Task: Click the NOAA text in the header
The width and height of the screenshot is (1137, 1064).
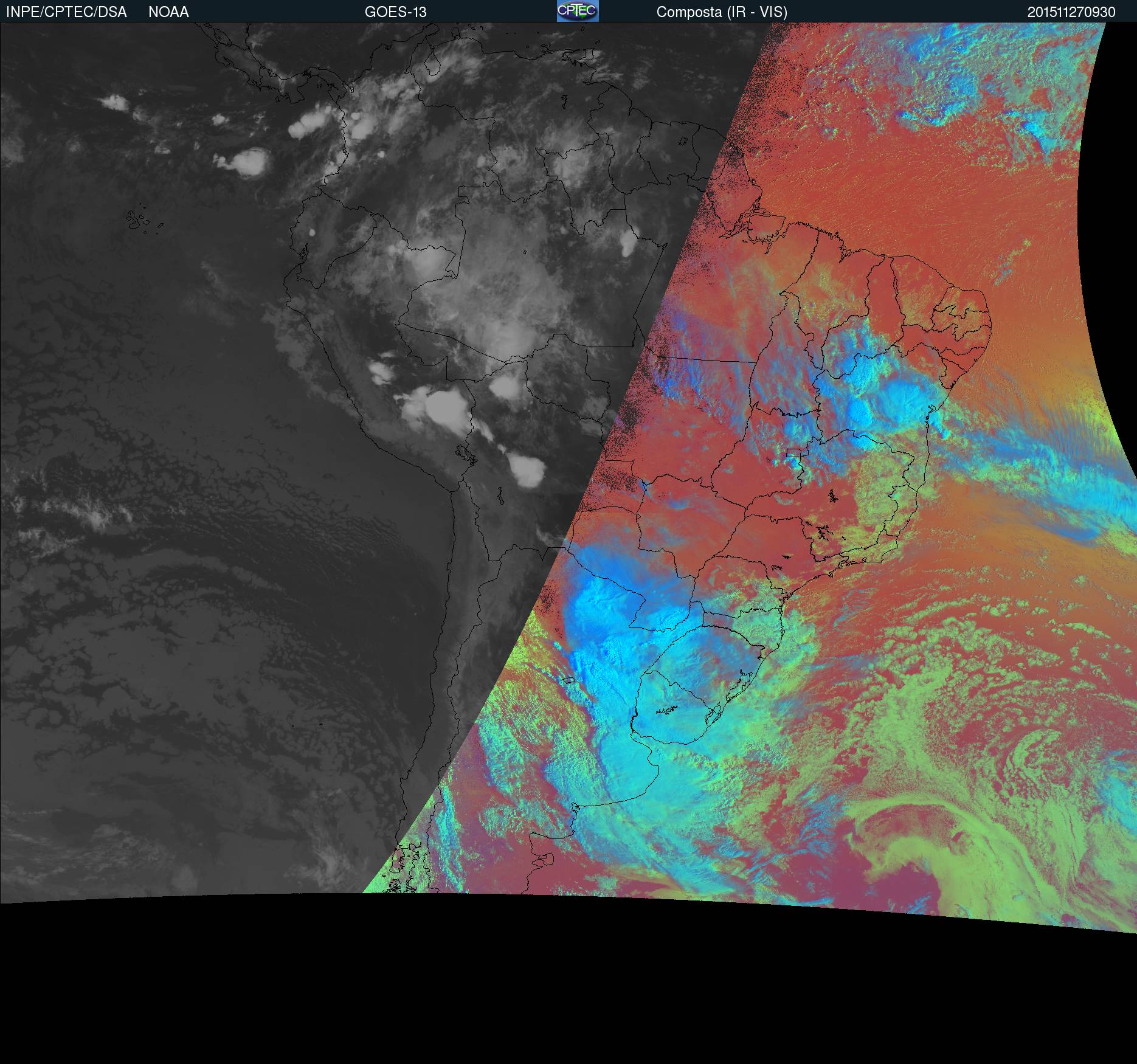Action: pyautogui.click(x=168, y=12)
